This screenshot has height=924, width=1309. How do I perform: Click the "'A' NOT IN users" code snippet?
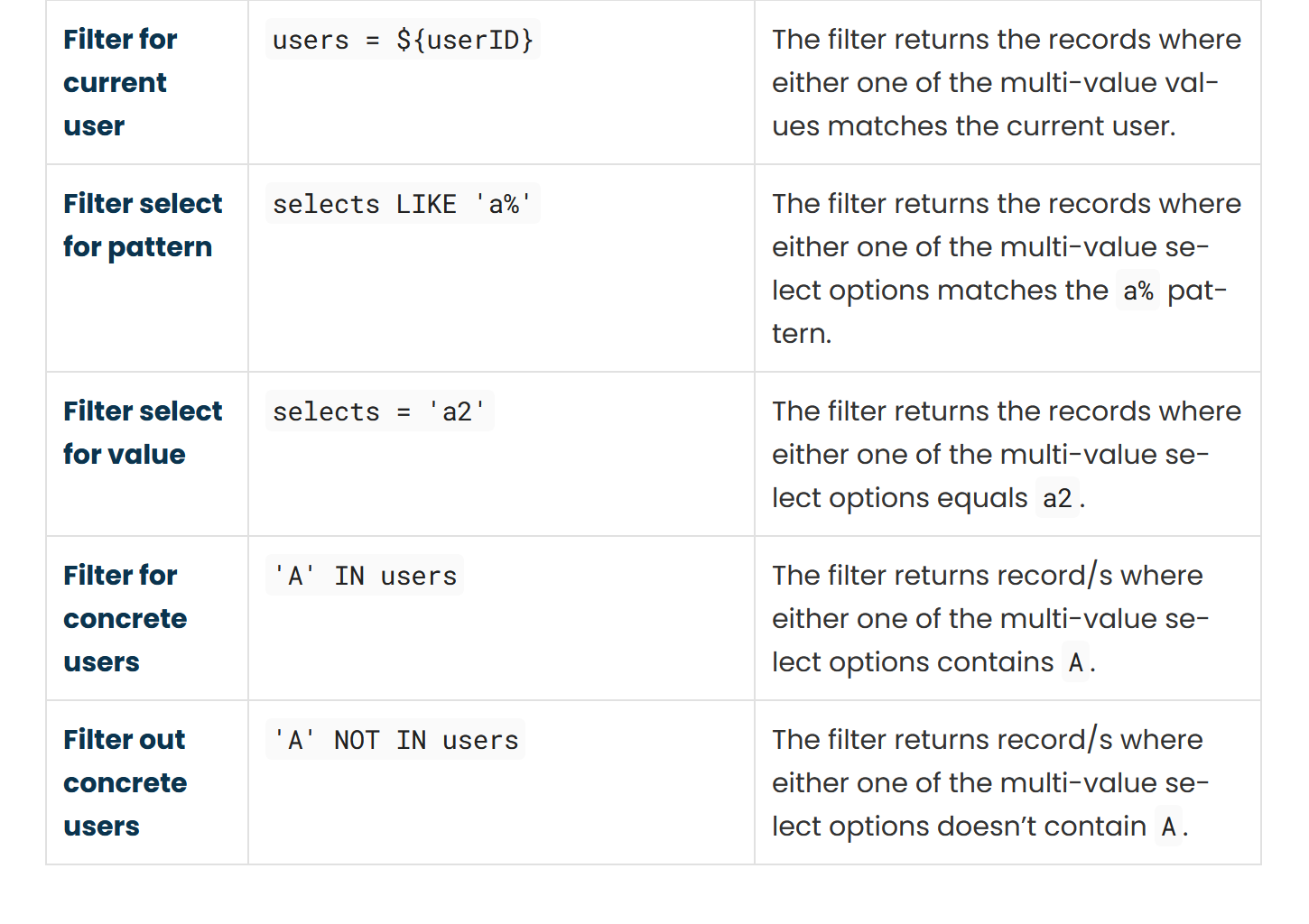coord(395,740)
